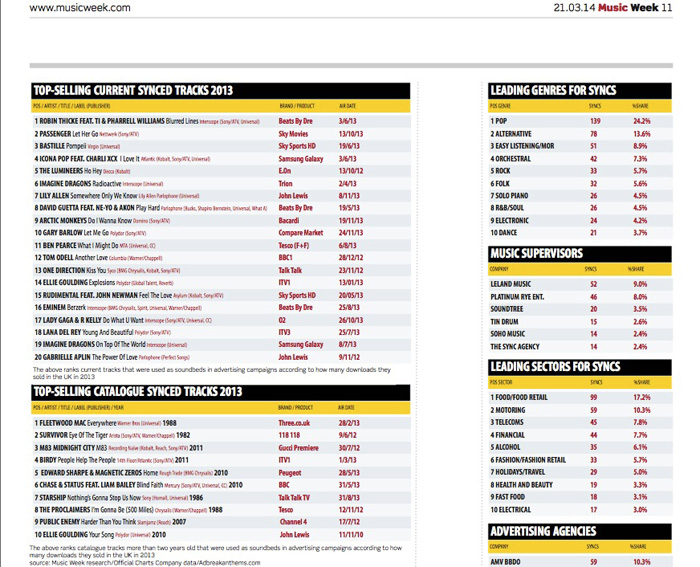
Task: Click 'Three.co.uk' brand entry
Action: (x=294, y=423)
